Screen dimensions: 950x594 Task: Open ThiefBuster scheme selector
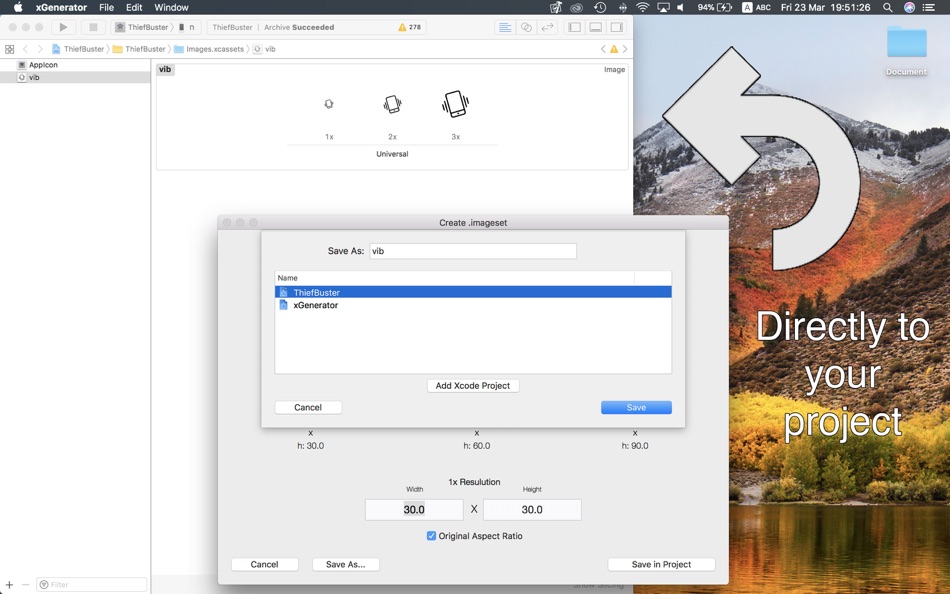point(142,27)
